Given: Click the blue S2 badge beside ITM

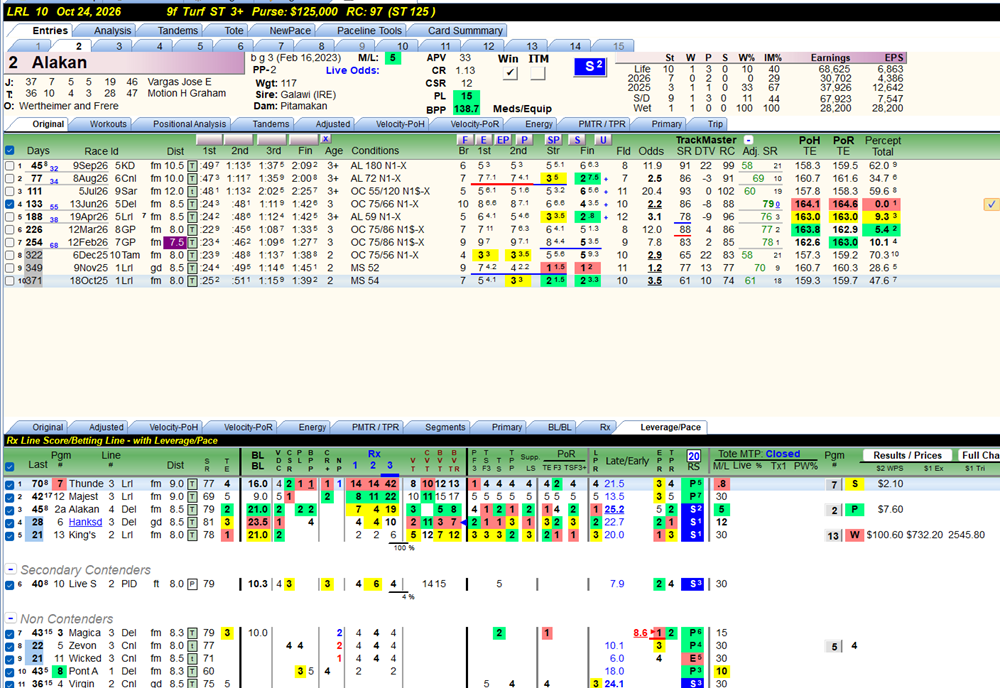Looking at the screenshot, I should tap(590, 67).
